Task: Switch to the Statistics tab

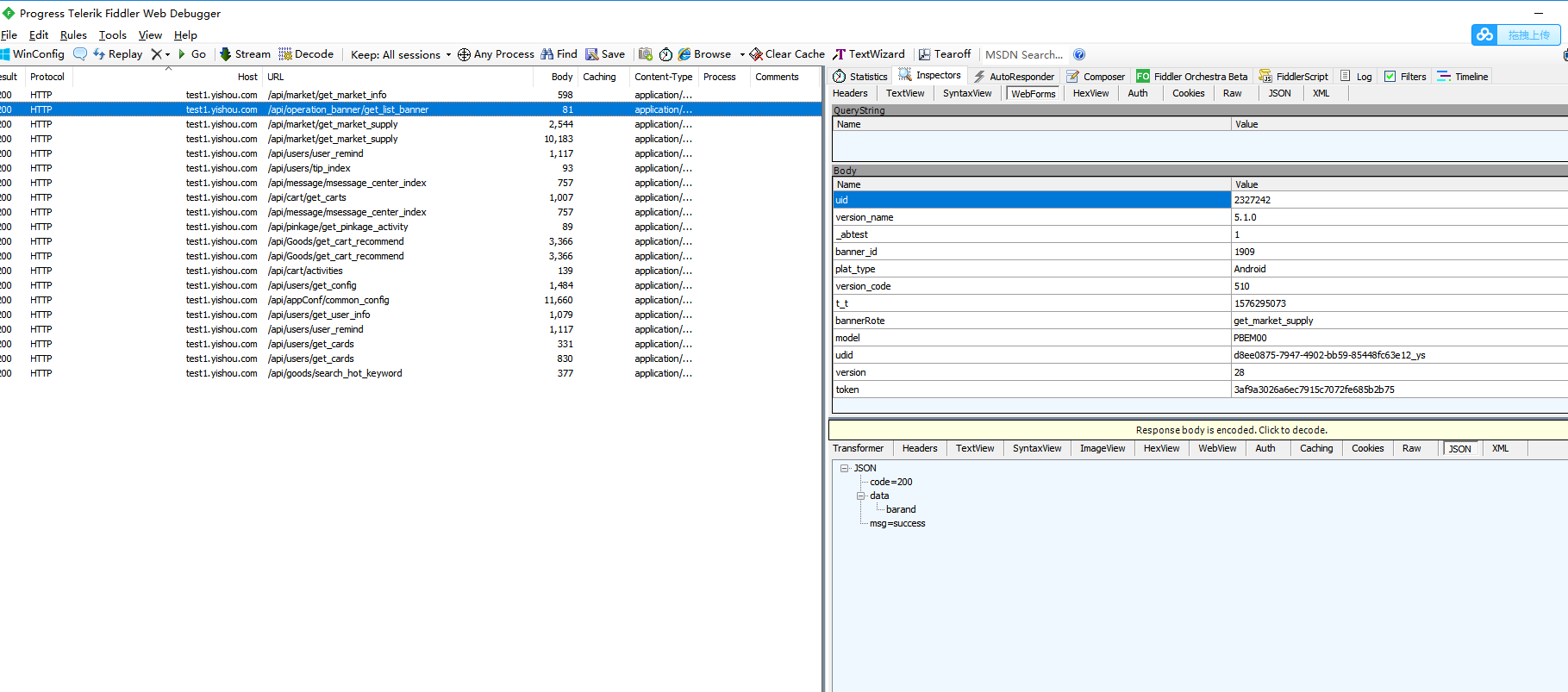Action: click(860, 77)
